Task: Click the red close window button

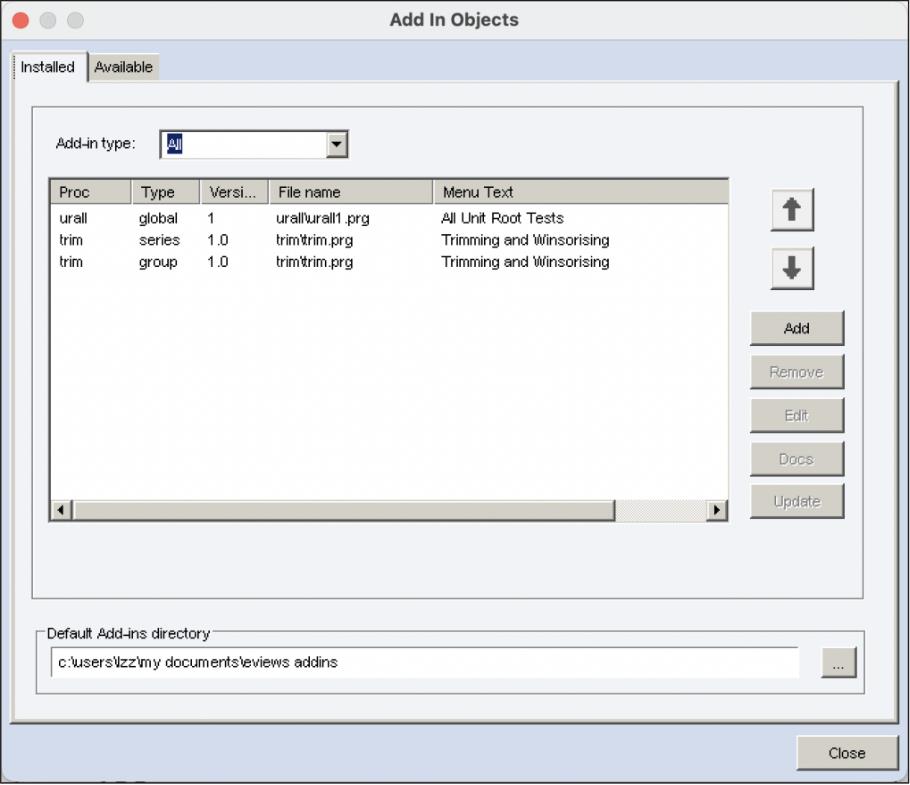Action: click(x=21, y=20)
